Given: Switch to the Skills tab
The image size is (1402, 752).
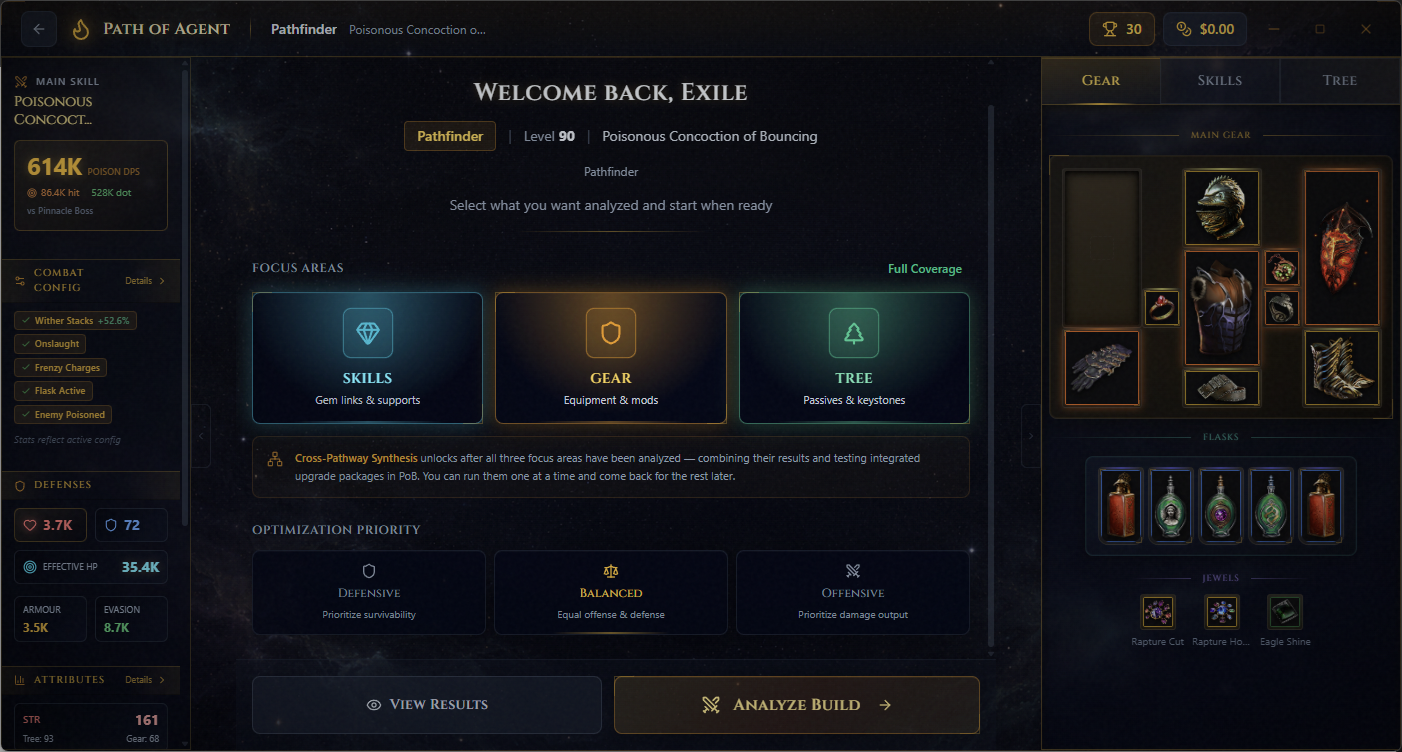Looking at the screenshot, I should 1220,81.
